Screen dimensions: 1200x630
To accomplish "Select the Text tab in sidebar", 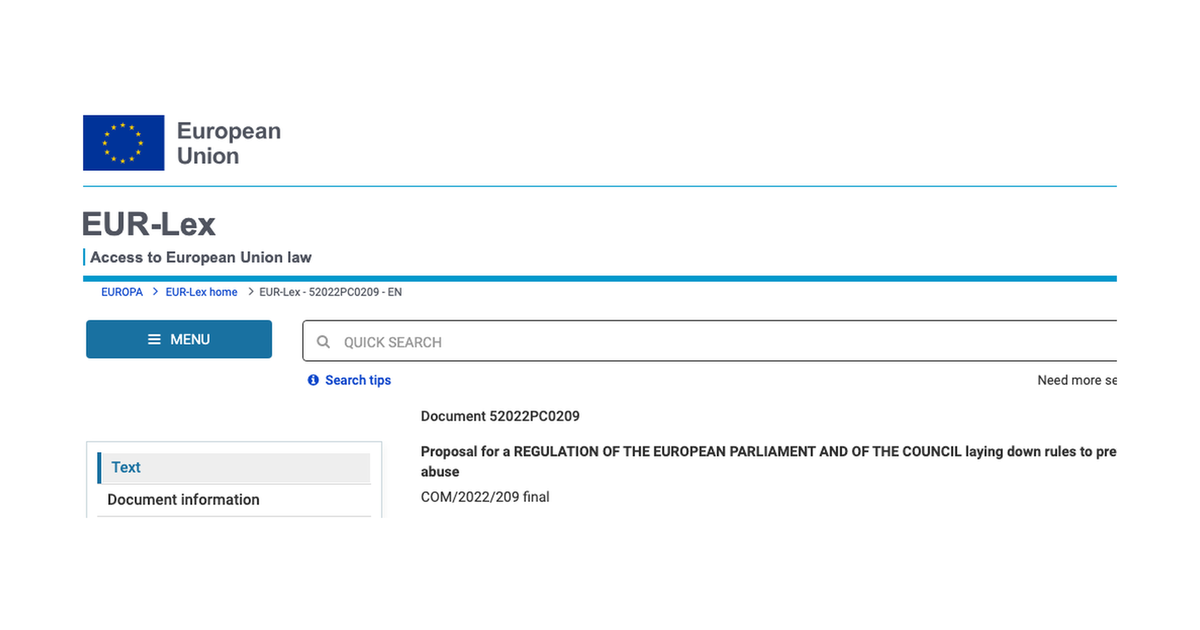I will [234, 468].
